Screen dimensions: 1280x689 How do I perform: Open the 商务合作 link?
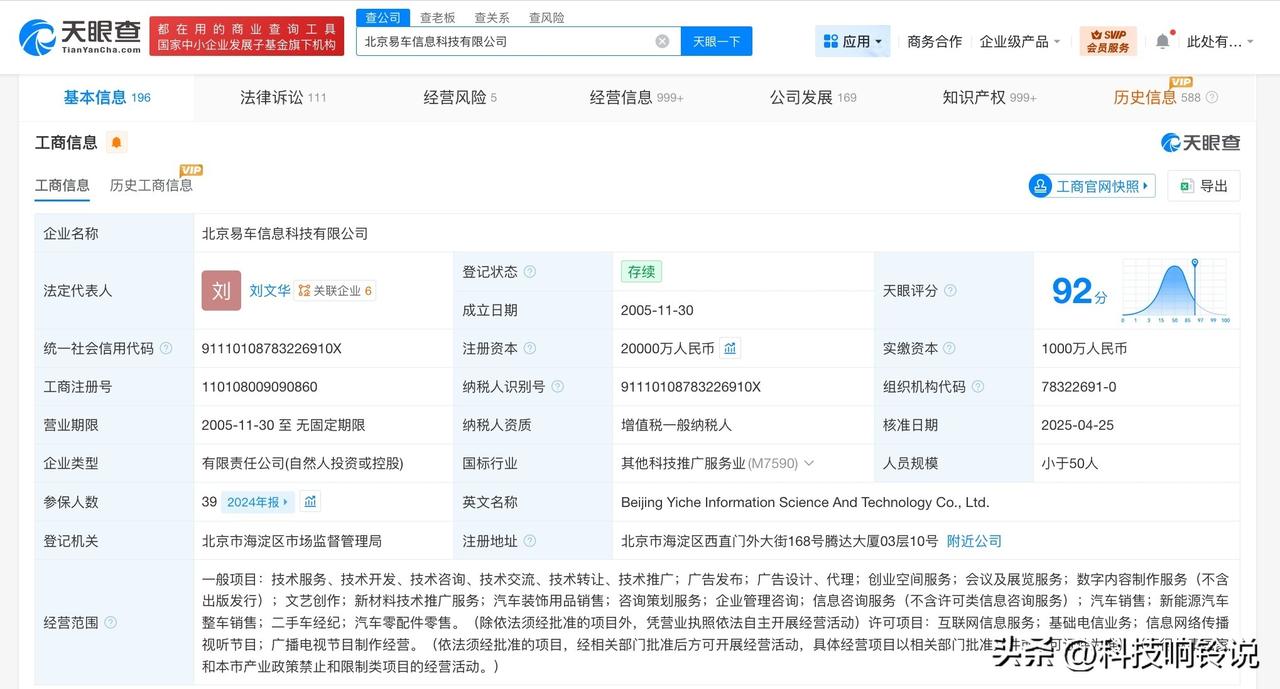pos(934,41)
